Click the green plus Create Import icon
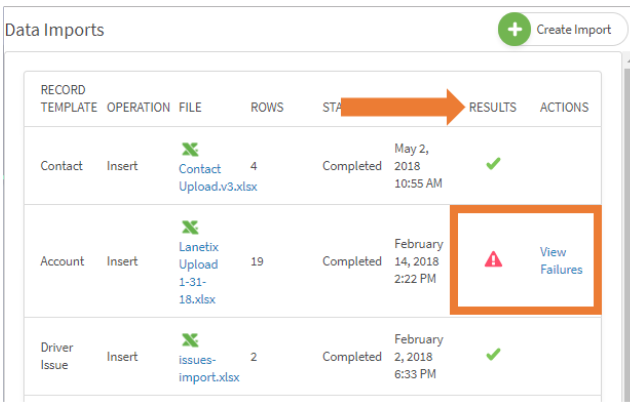Viewport: 630px width, 407px height. coord(515,29)
